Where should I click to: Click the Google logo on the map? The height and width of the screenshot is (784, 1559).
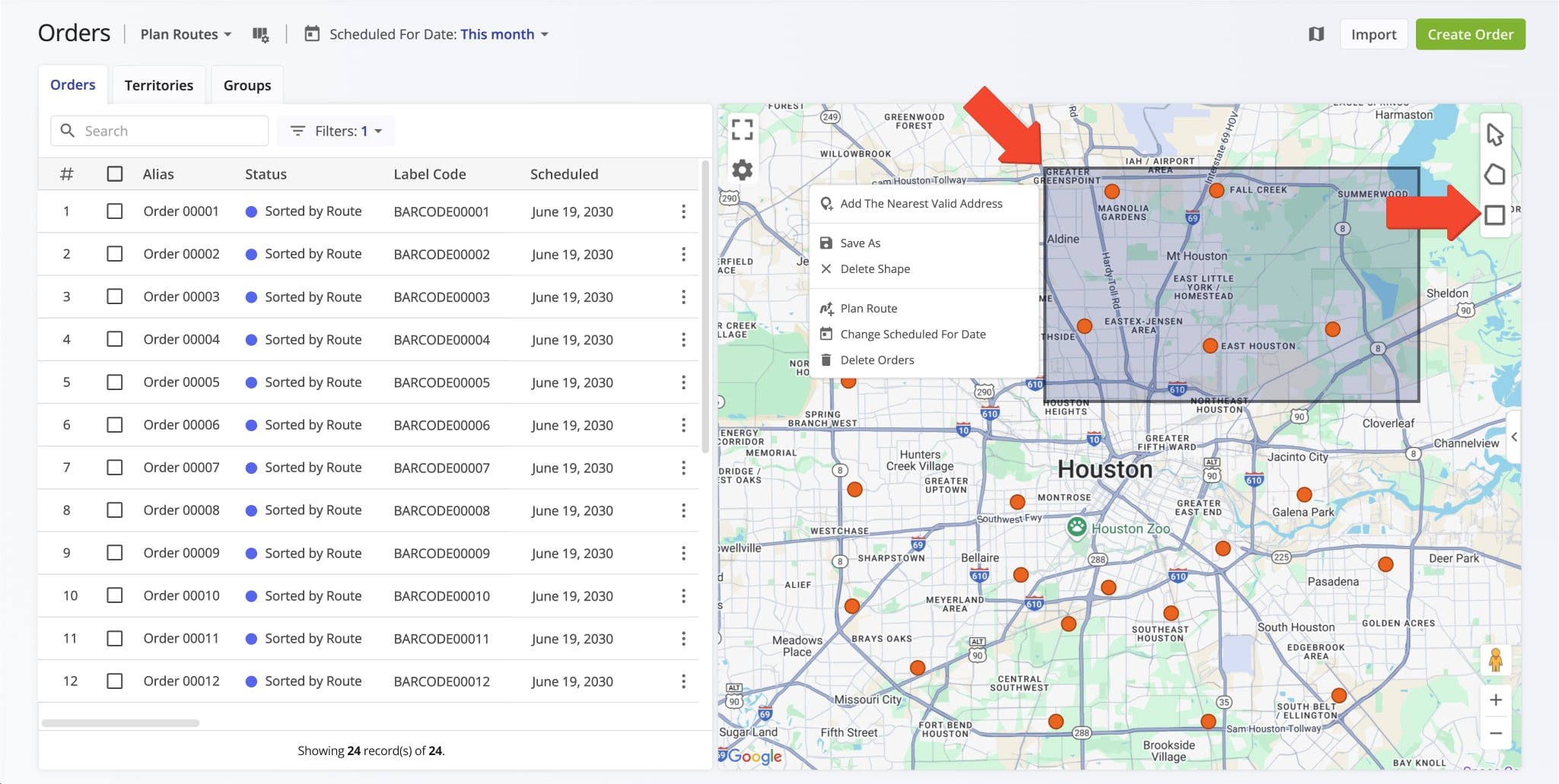pyautogui.click(x=753, y=756)
